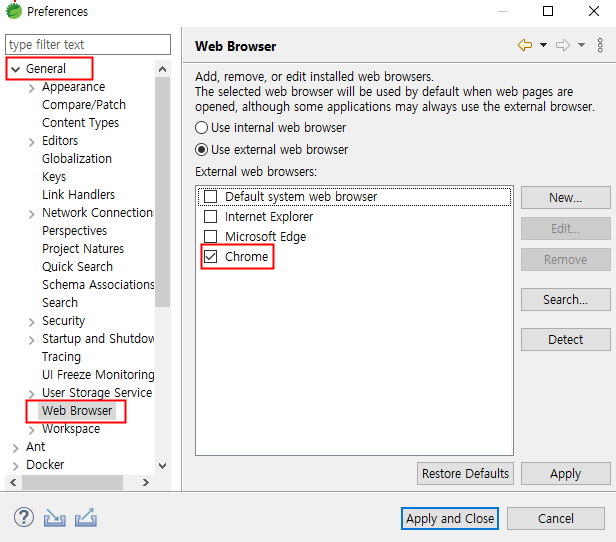
Task: Click the Apply button
Action: tap(565, 474)
